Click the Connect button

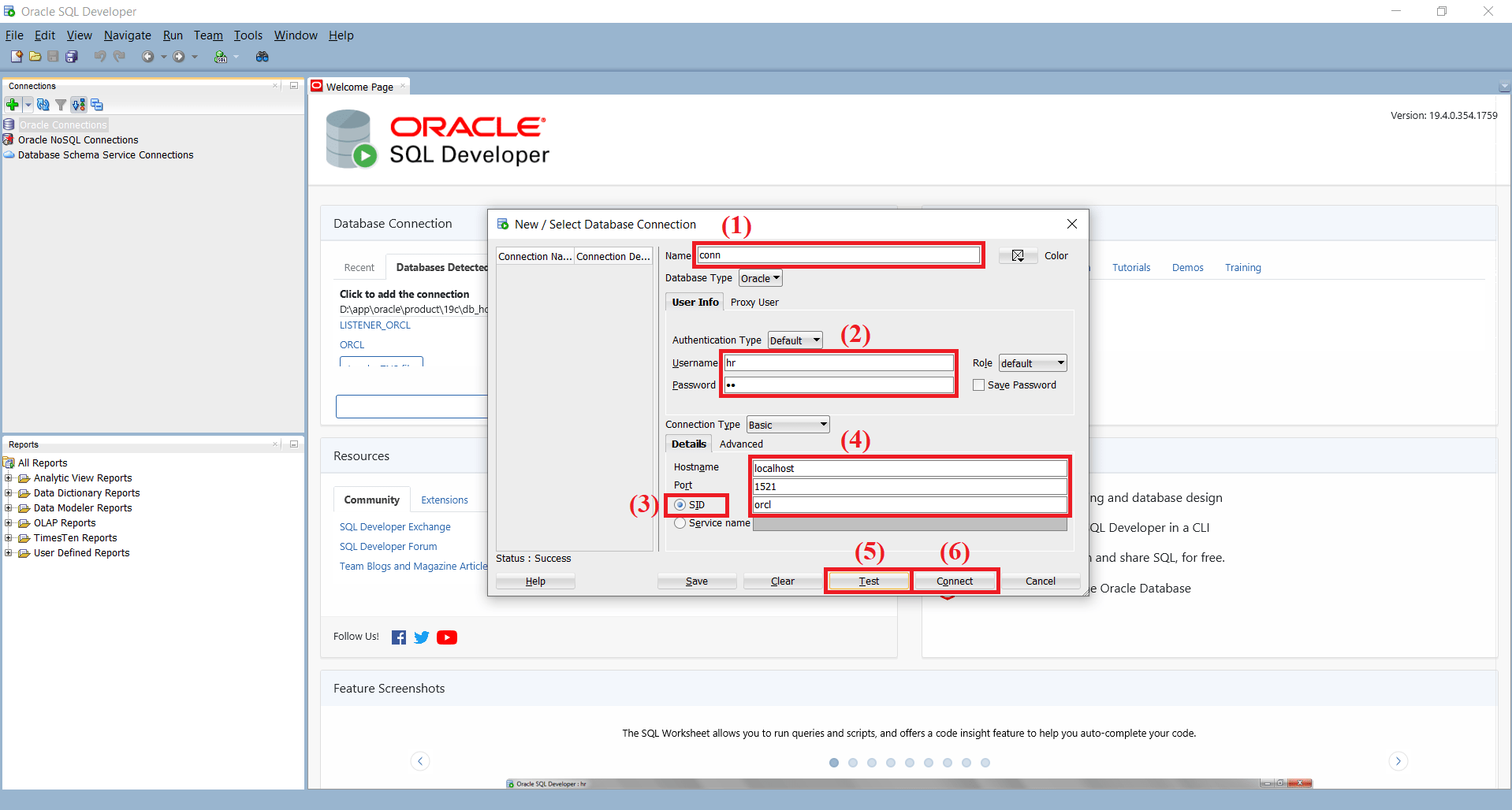[x=955, y=581]
